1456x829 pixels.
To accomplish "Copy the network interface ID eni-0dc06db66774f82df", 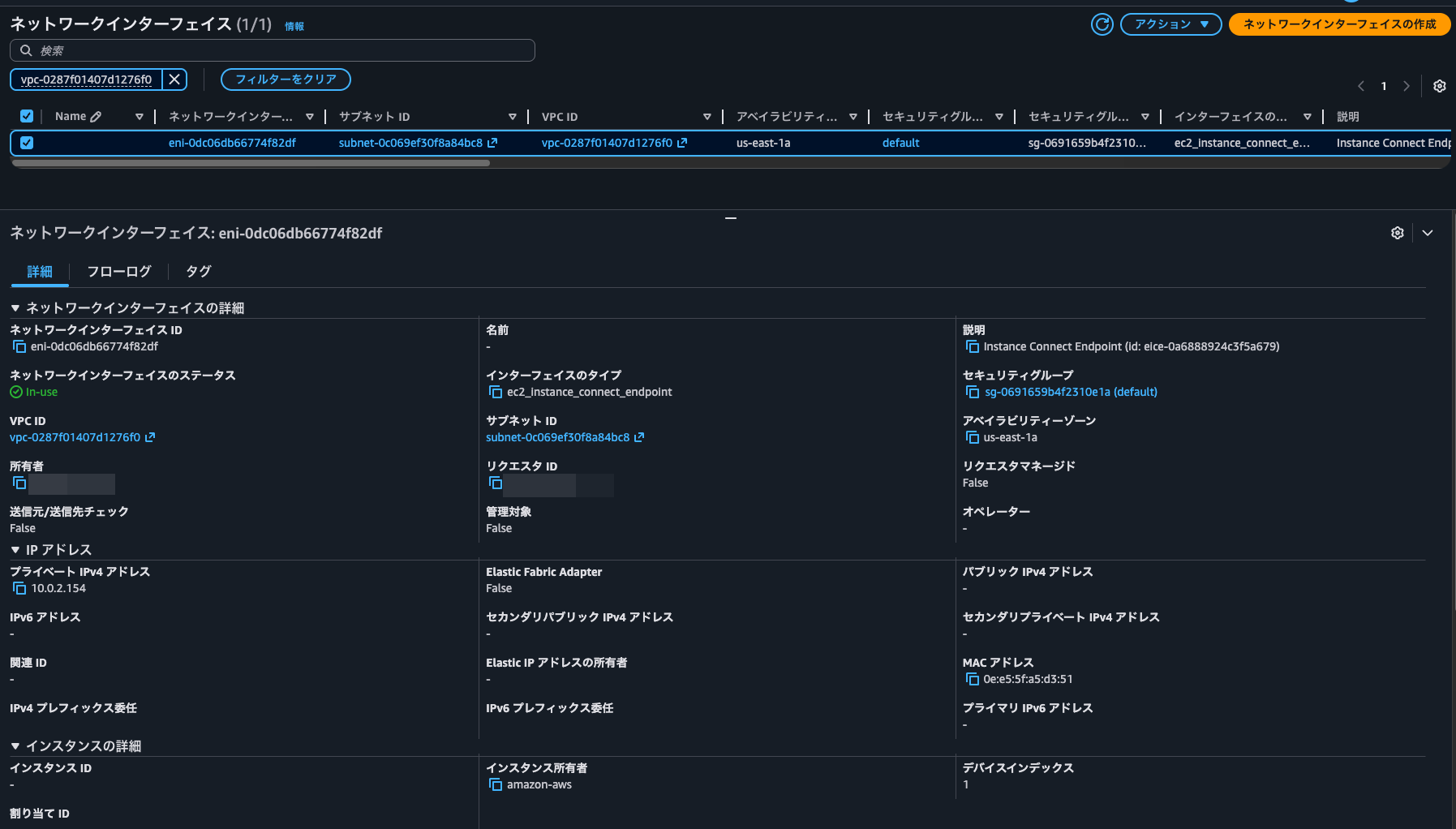I will (19, 346).
